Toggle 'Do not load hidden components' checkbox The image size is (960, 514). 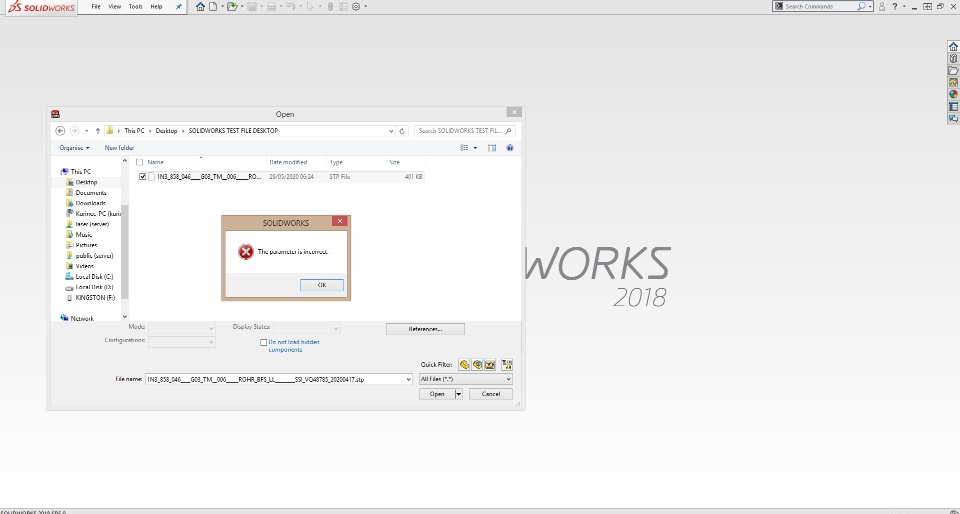pos(263,343)
